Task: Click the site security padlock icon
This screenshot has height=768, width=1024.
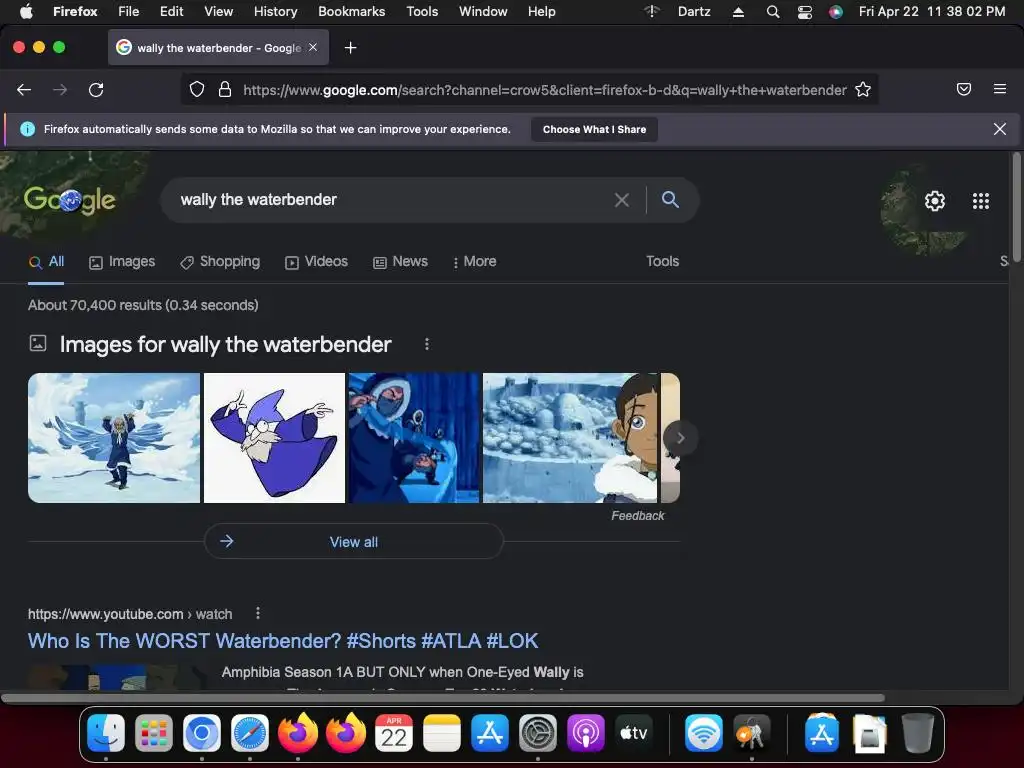Action: click(x=225, y=89)
